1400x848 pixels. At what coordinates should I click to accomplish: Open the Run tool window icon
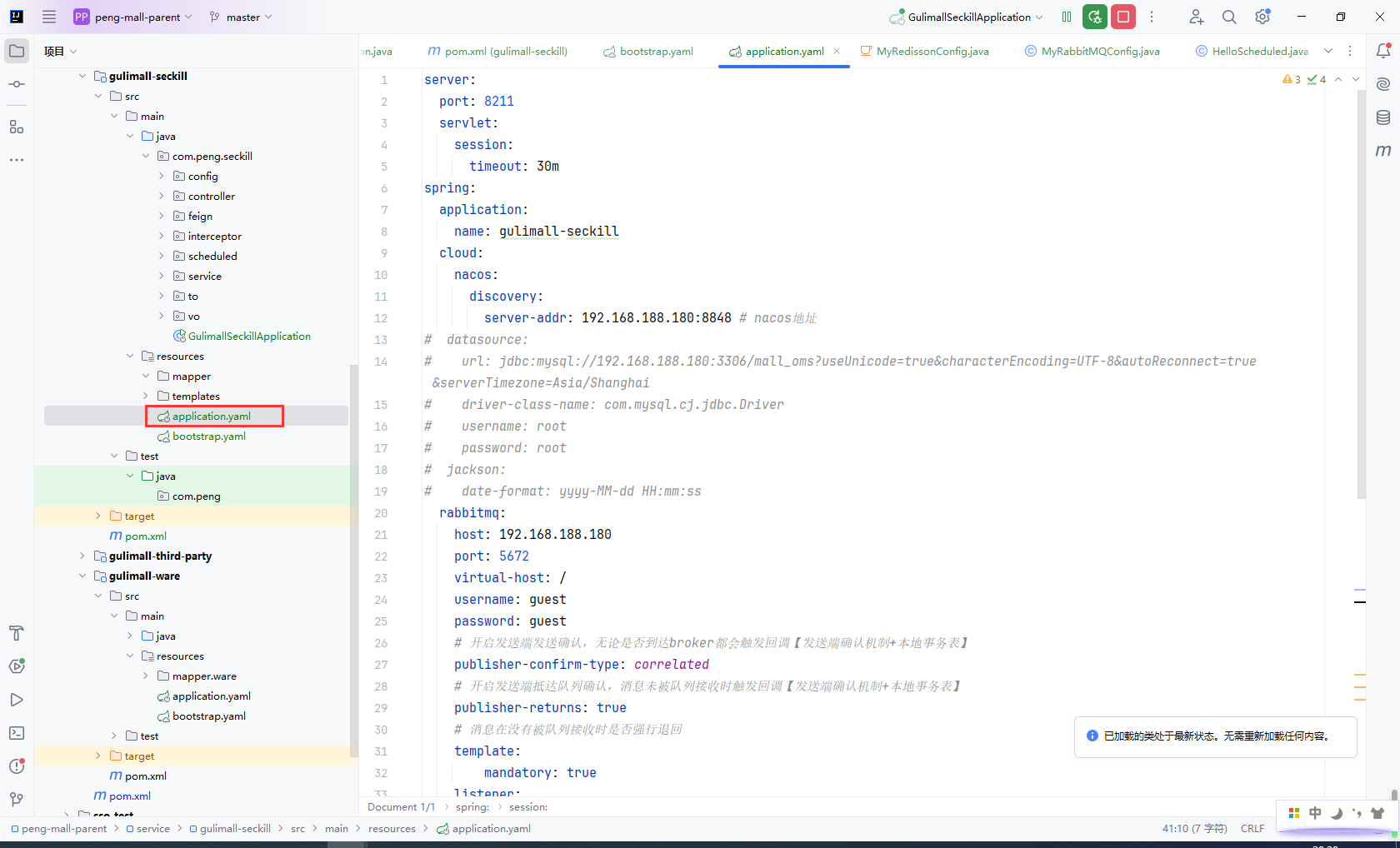pos(17,700)
